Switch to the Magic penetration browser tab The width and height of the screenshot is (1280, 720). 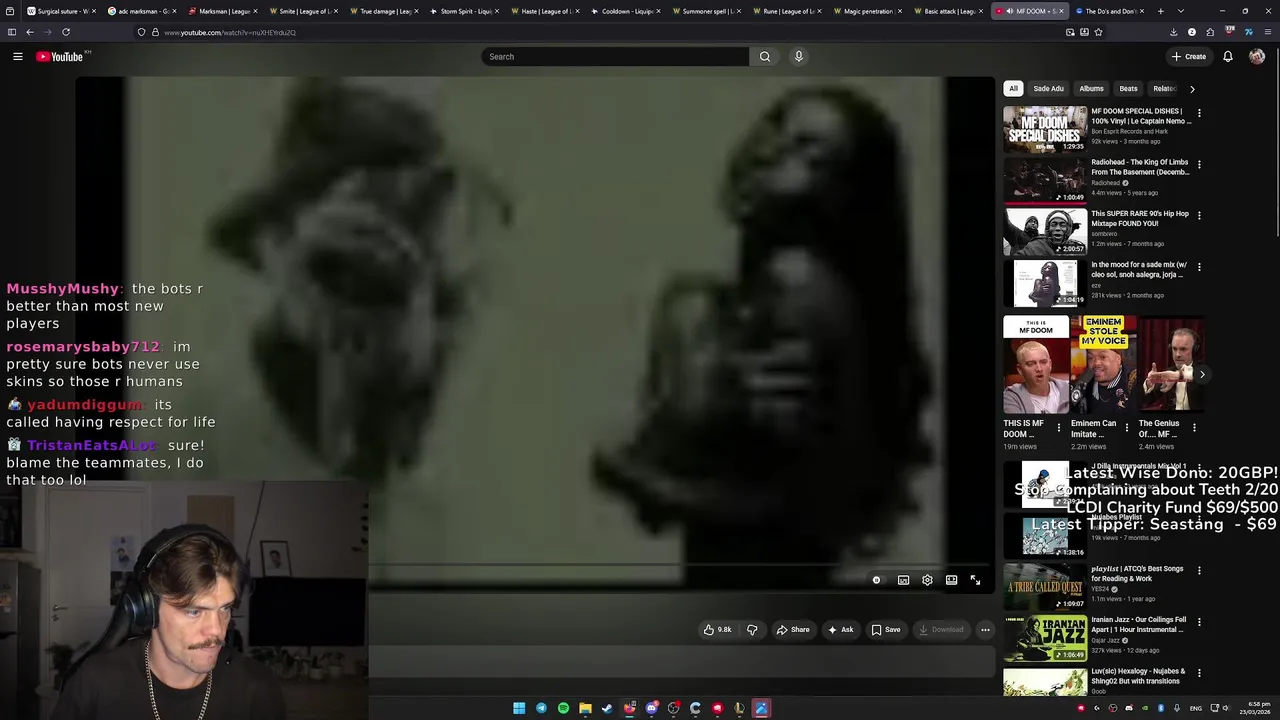pyautogui.click(x=870, y=11)
